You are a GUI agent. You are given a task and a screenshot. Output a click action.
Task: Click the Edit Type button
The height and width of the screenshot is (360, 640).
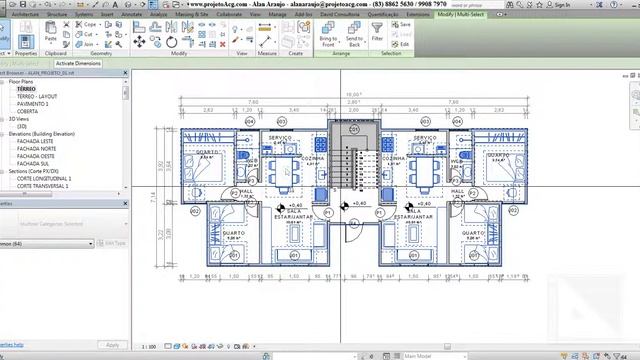tap(111, 243)
